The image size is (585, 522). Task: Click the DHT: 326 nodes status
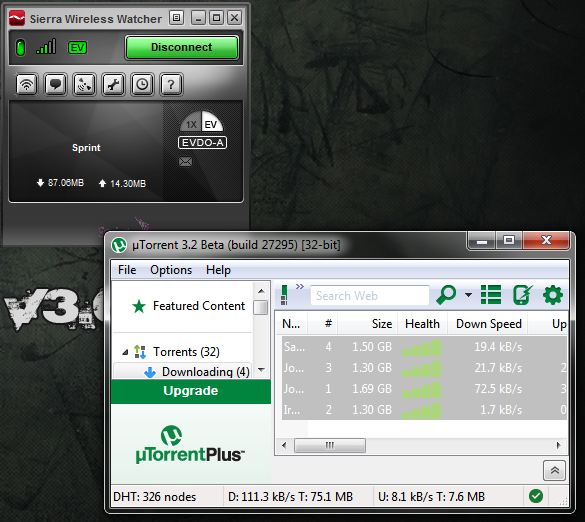point(154,497)
